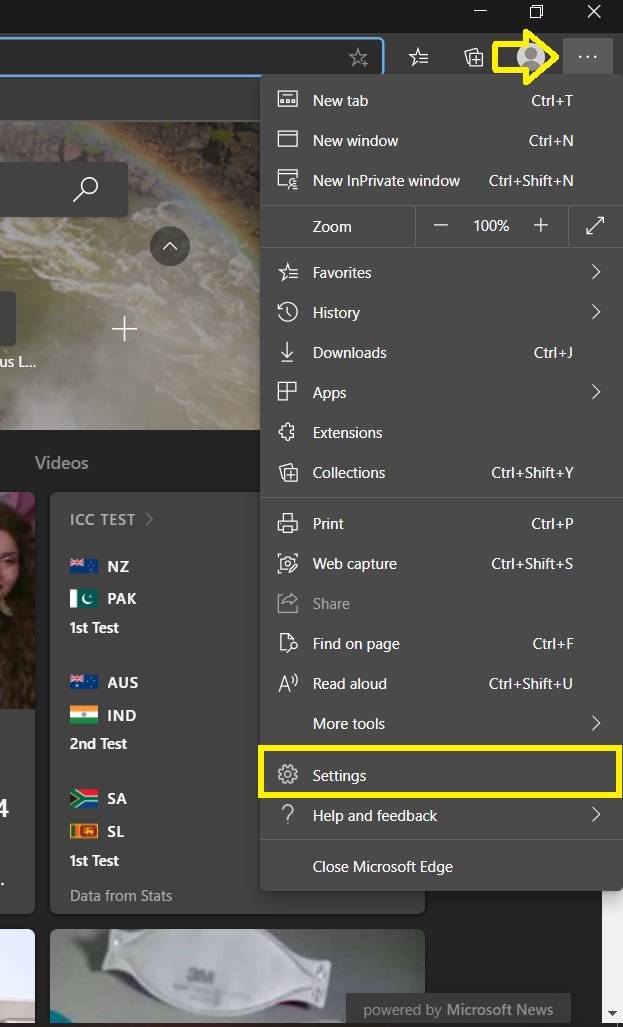Click the 100% zoom value

(491, 226)
